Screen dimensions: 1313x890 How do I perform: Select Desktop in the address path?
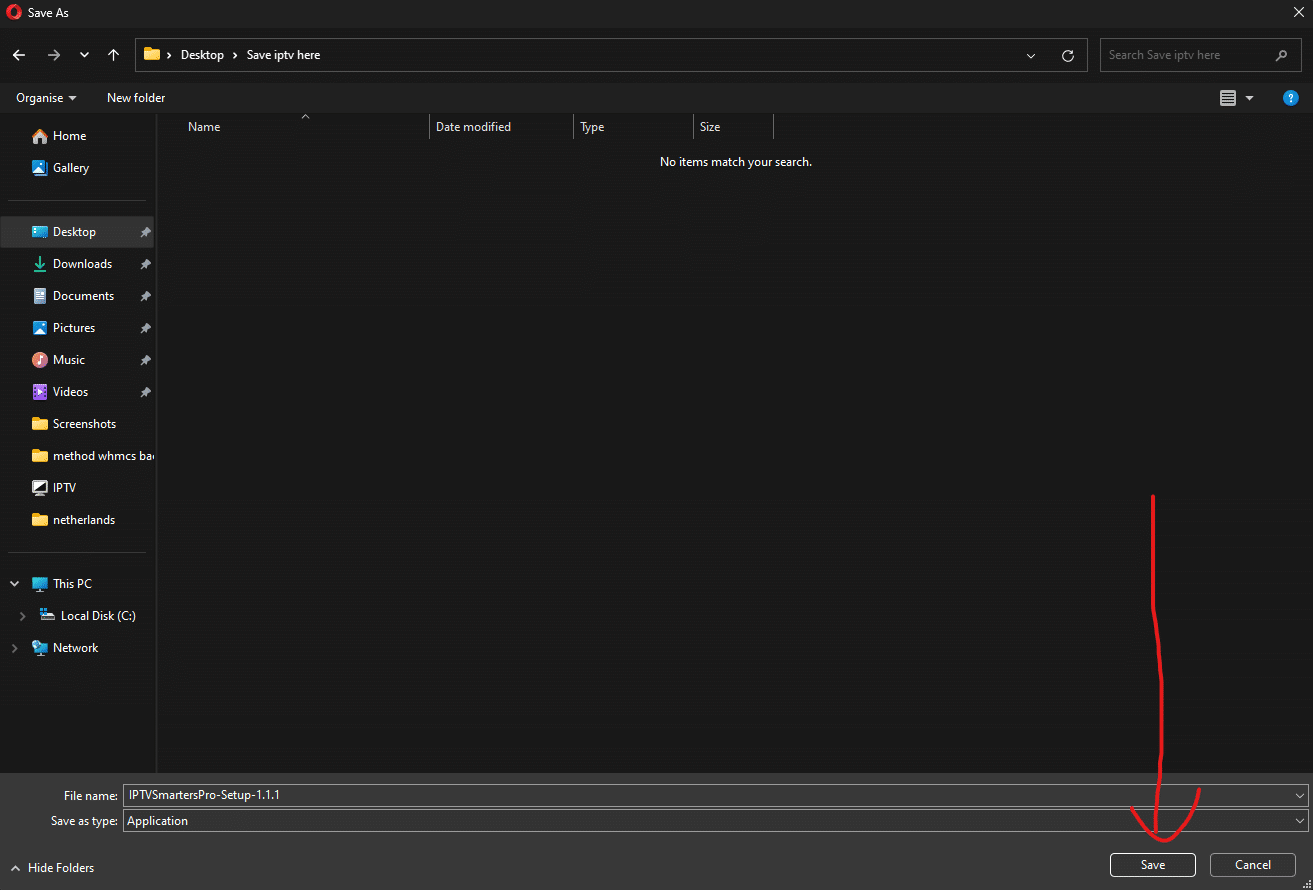pos(202,55)
